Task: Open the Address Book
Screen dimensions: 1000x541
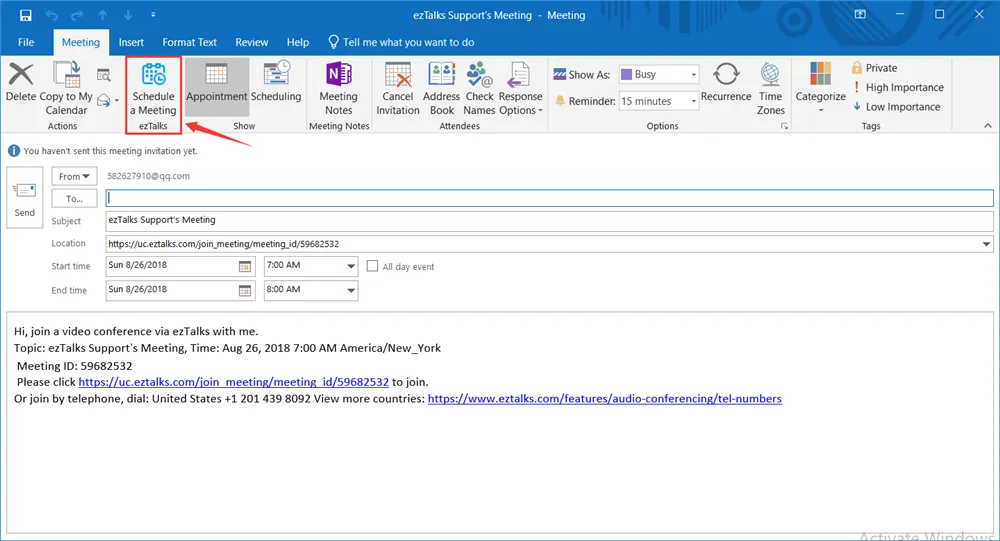Action: (x=441, y=88)
